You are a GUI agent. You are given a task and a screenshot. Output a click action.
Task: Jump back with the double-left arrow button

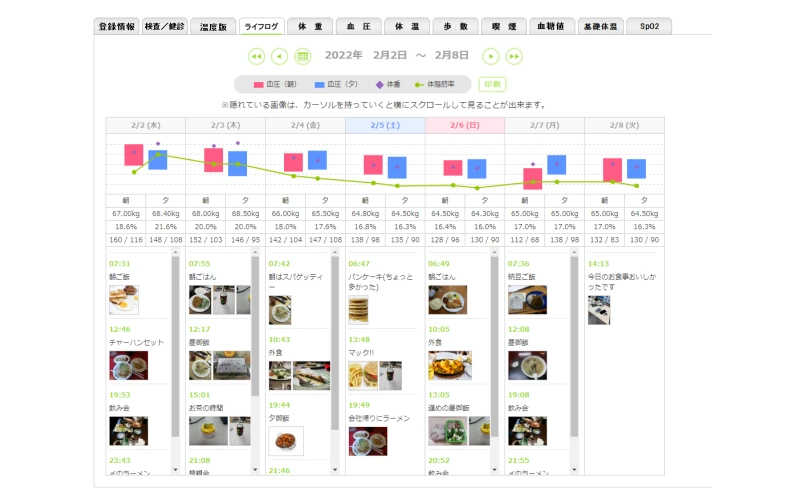[x=256, y=57]
